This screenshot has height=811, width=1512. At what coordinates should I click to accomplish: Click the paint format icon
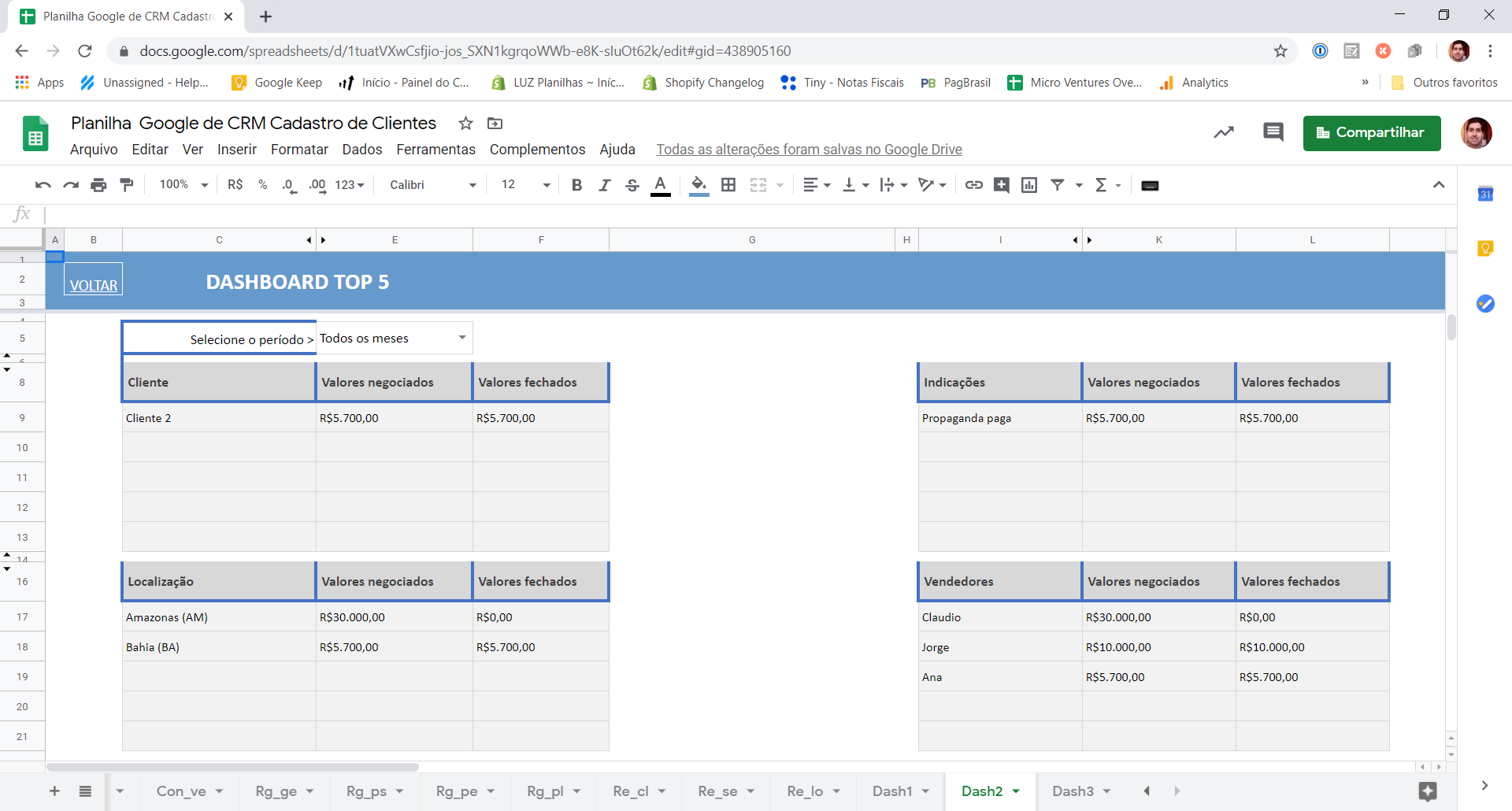126,185
